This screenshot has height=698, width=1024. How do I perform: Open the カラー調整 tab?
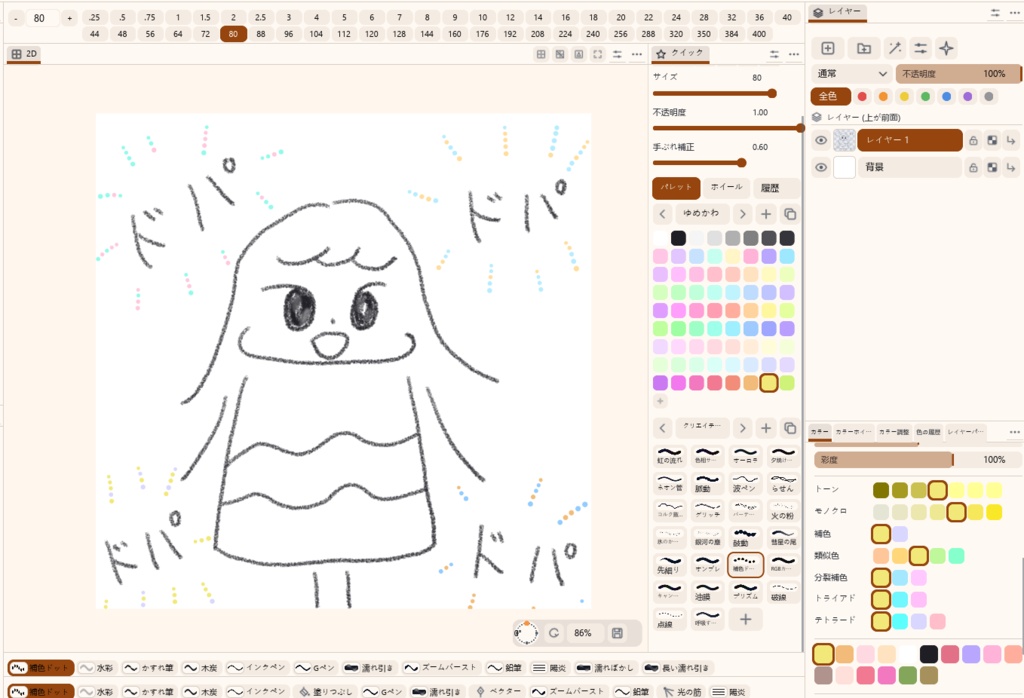coord(893,432)
